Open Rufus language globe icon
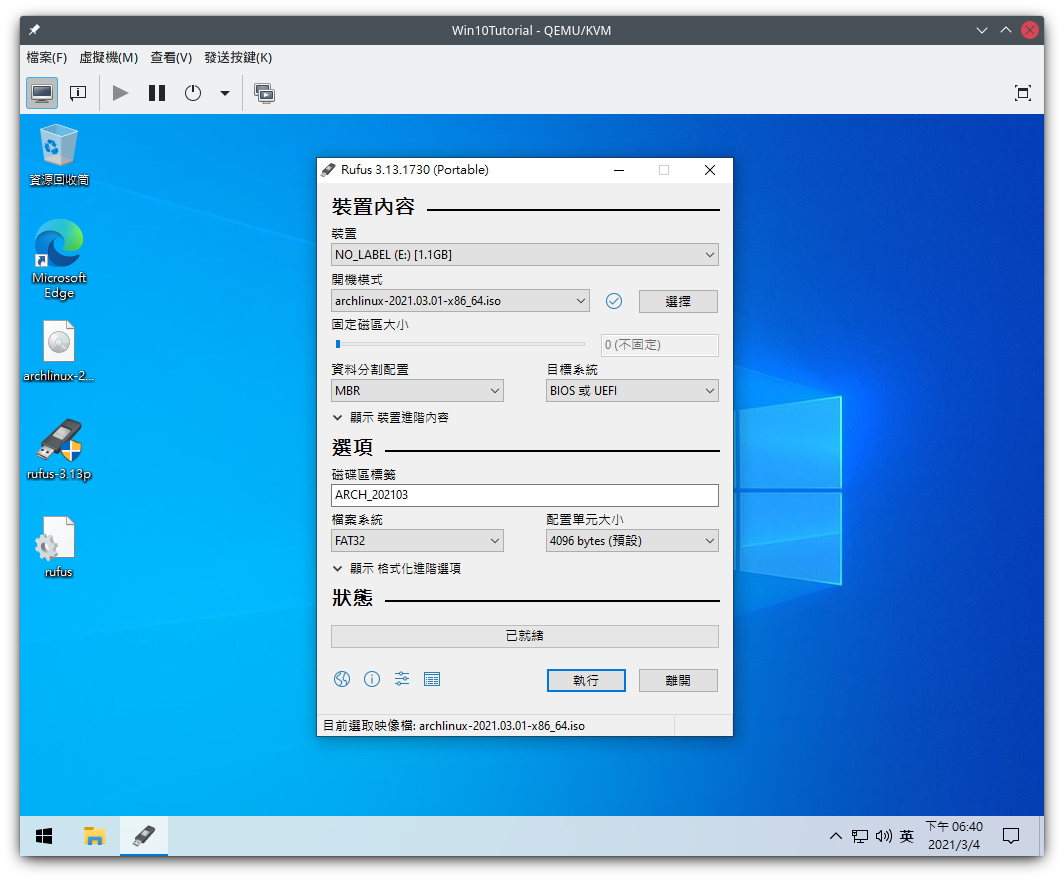The width and height of the screenshot is (1064, 880). pos(342,679)
